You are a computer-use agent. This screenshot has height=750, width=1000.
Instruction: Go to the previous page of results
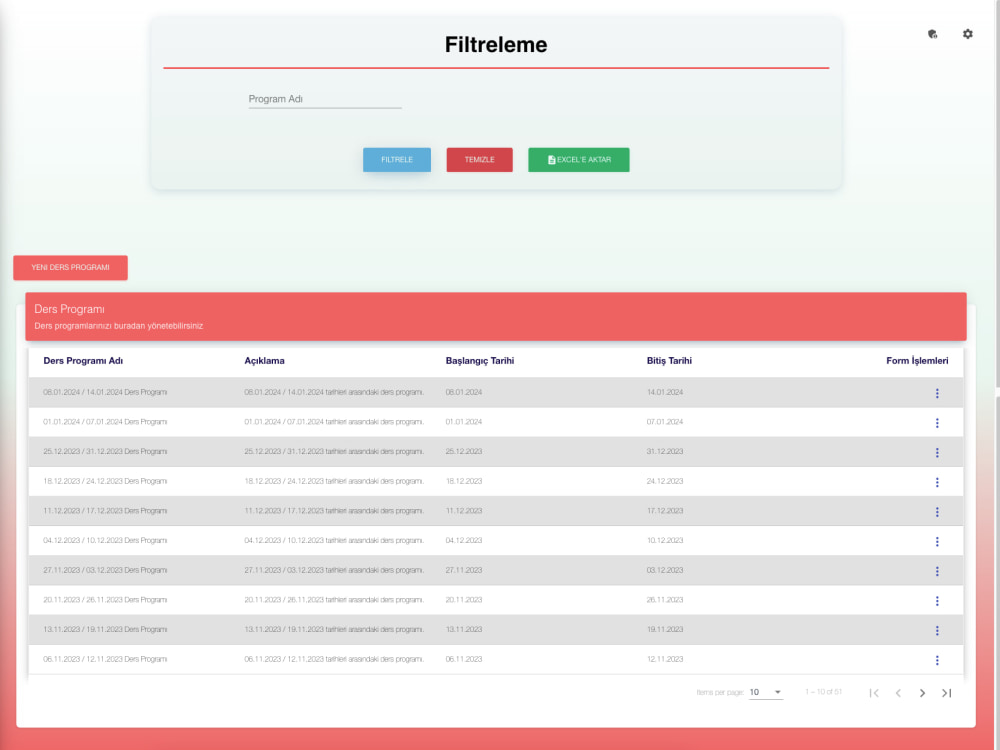click(898, 693)
